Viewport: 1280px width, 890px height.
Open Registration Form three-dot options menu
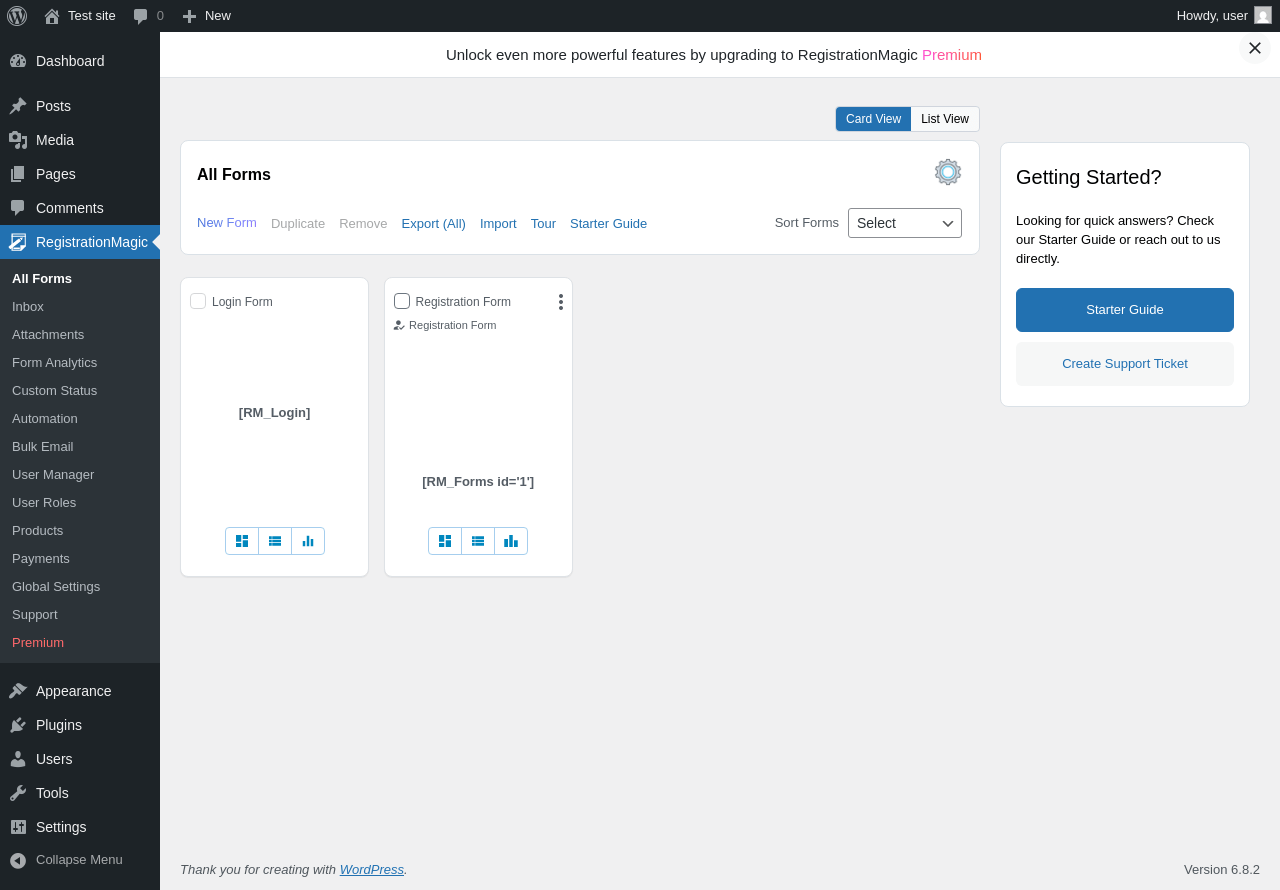(561, 302)
